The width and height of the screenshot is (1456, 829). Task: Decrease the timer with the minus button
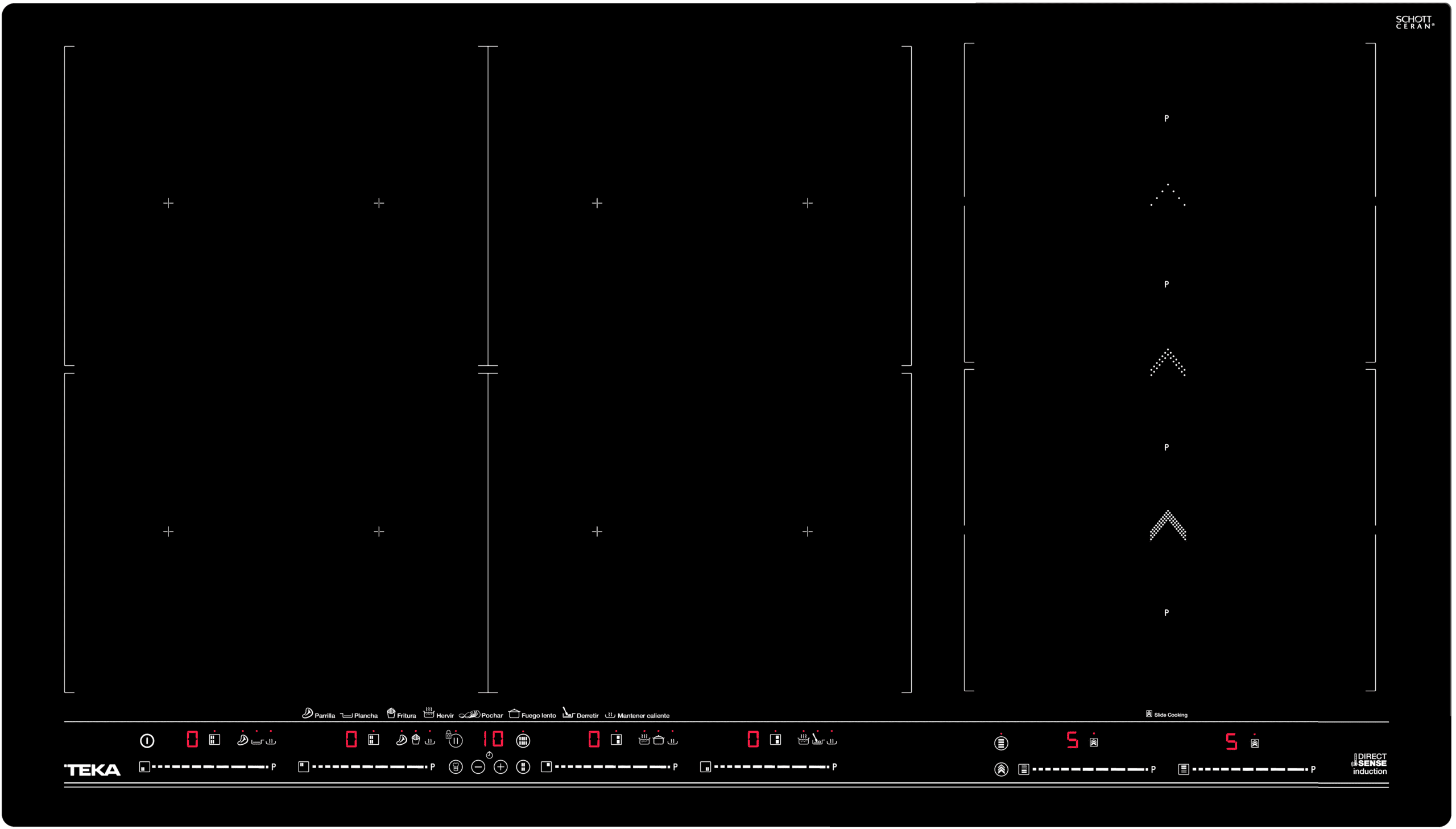(x=478, y=767)
